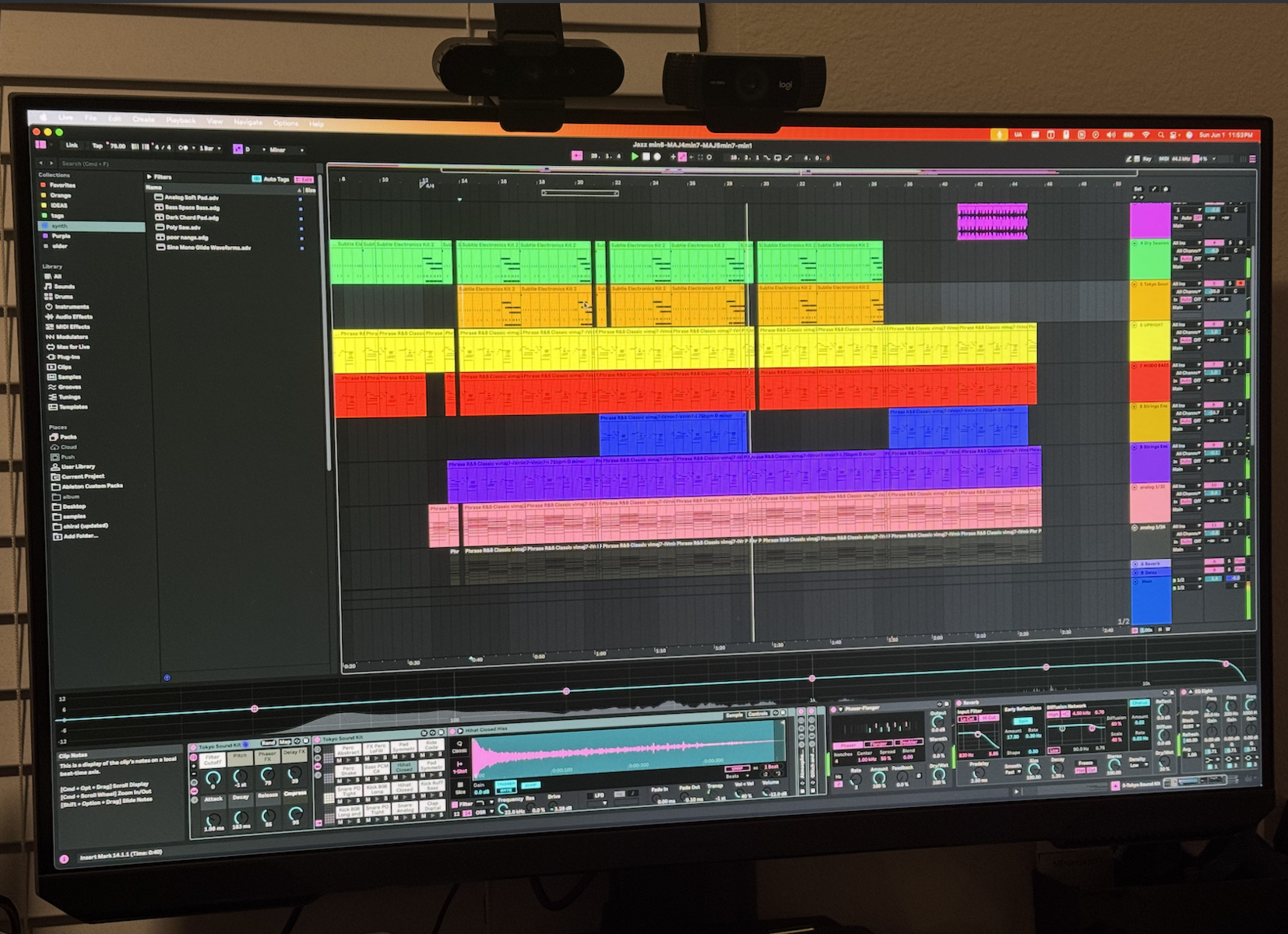Open the Create menu
This screenshot has height=934, width=1288.
[143, 119]
